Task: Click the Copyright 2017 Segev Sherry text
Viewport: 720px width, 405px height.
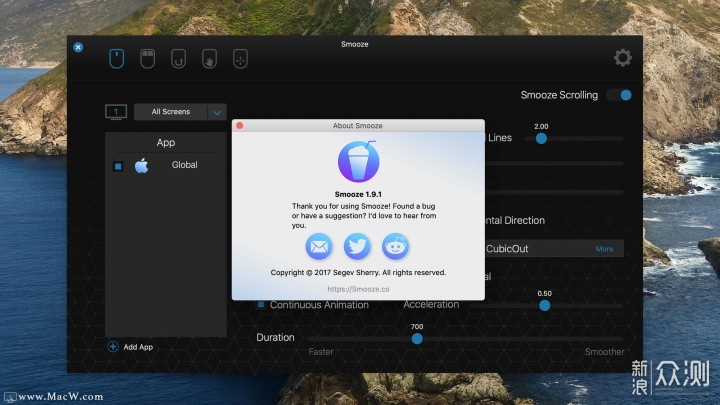Action: pyautogui.click(x=358, y=272)
